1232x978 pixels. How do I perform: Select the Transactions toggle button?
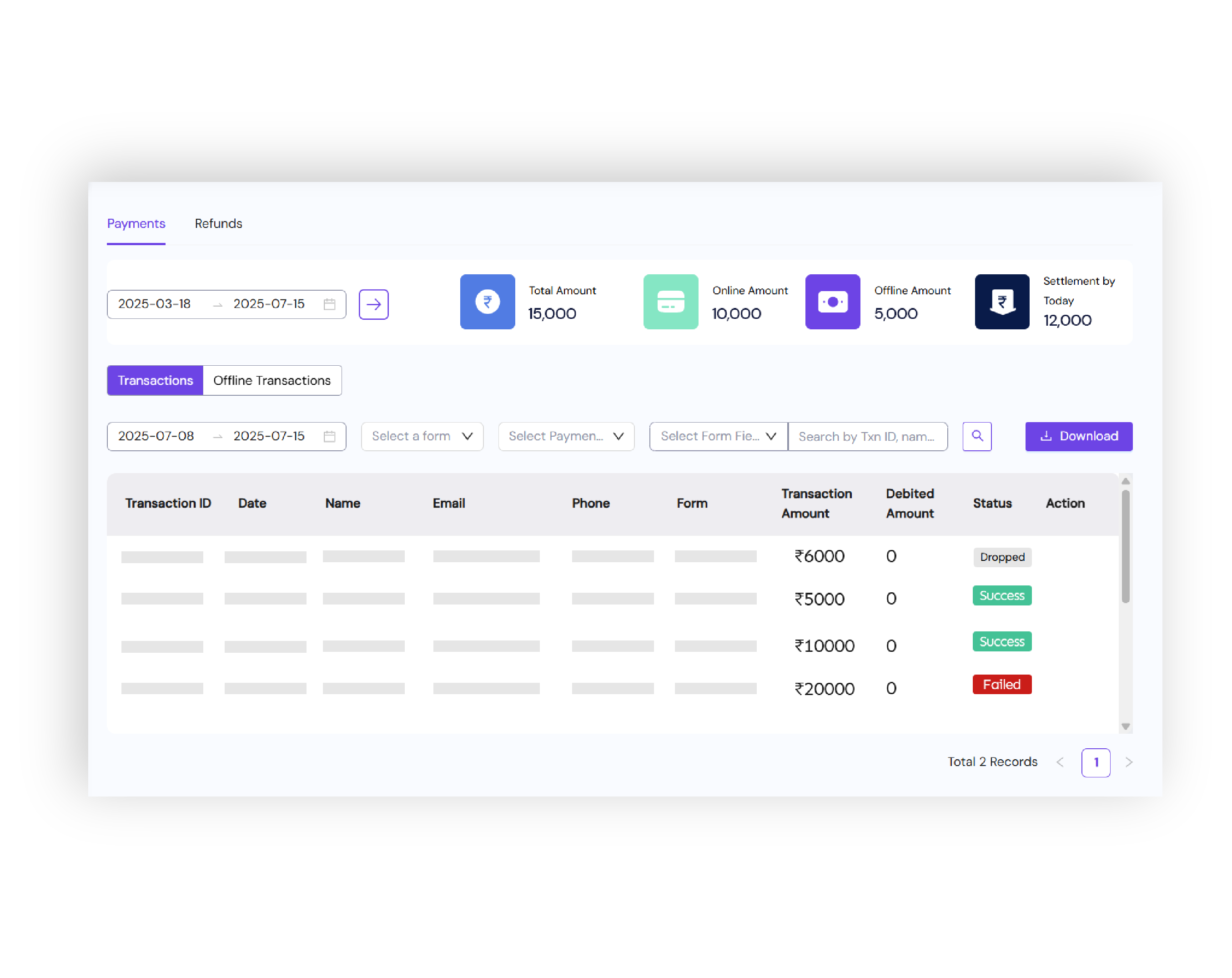pos(155,380)
